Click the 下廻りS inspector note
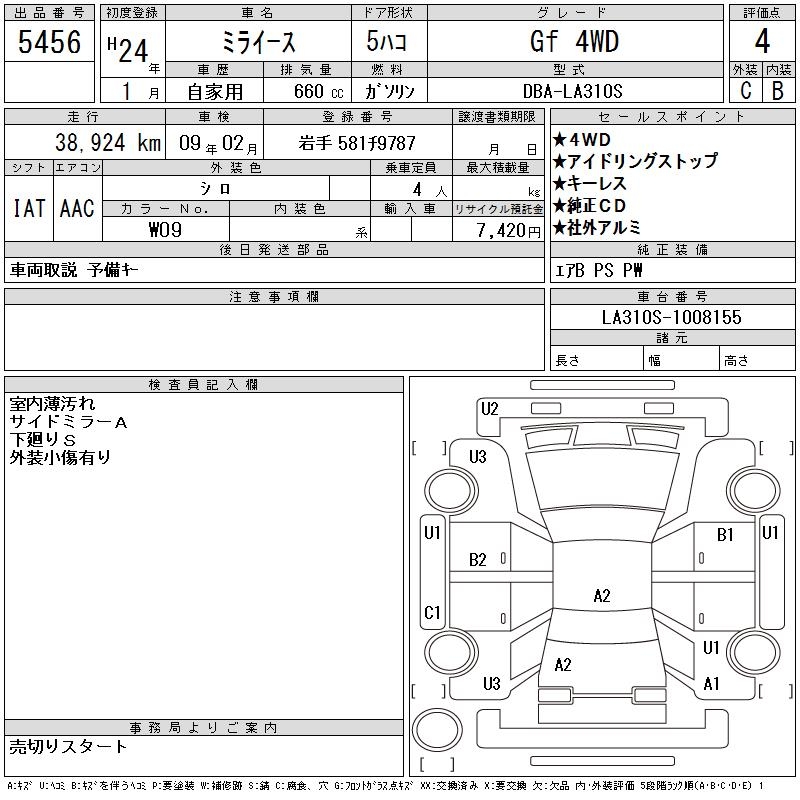 click(43, 440)
